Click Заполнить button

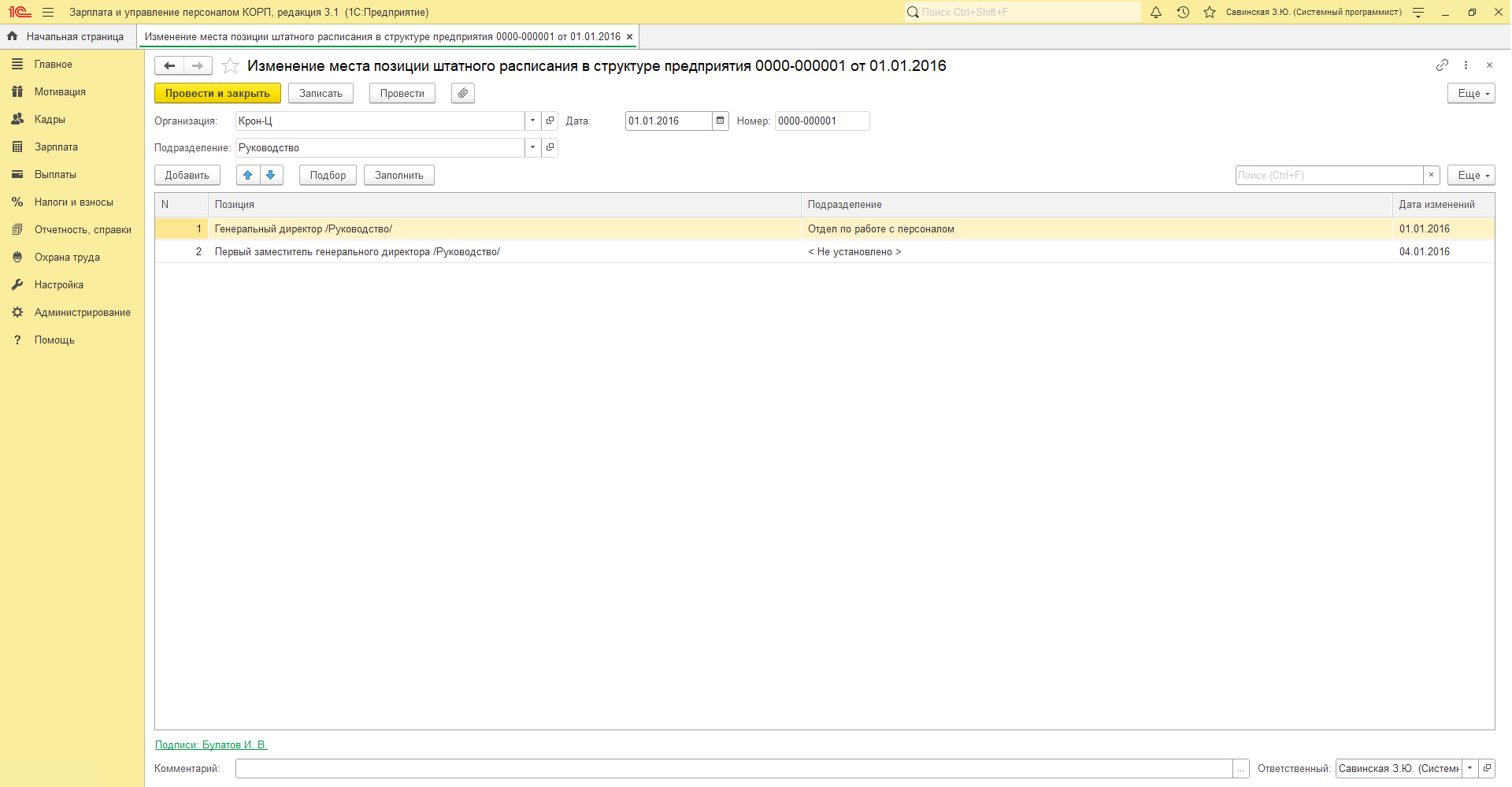pos(399,175)
